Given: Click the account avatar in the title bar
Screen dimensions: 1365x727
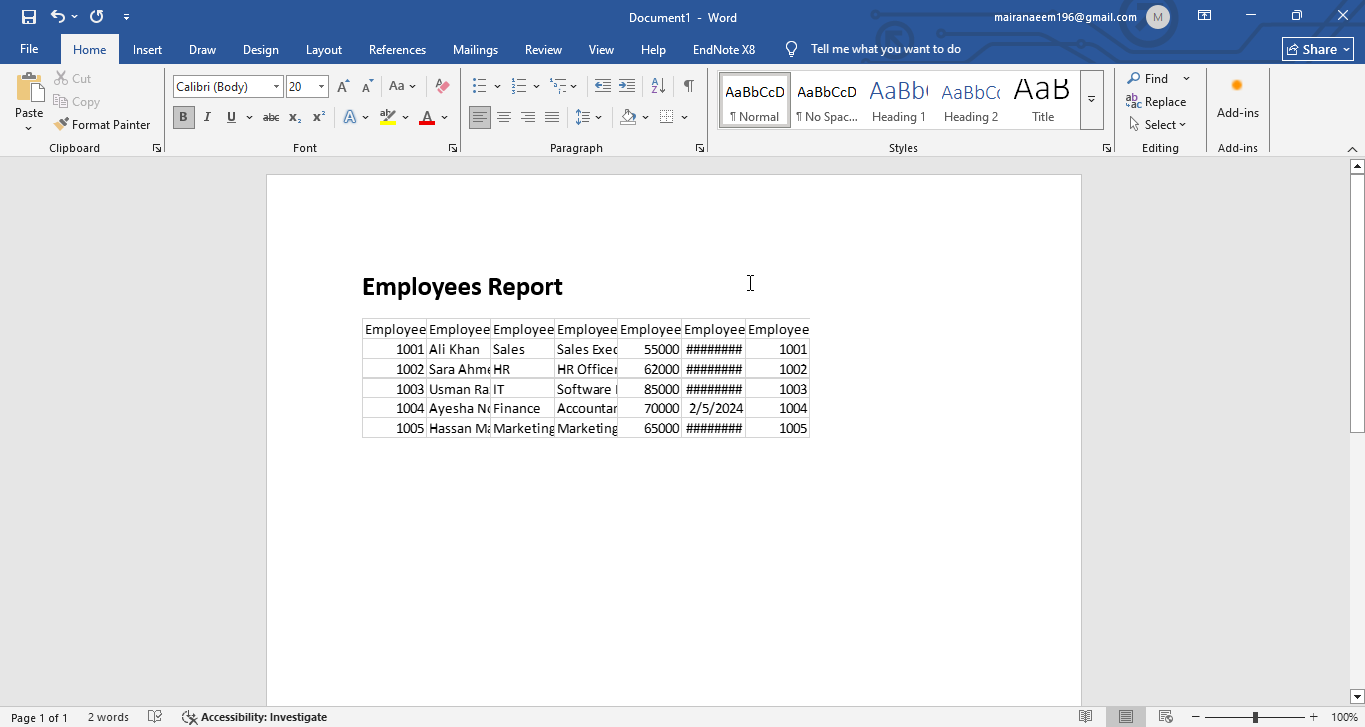Looking at the screenshot, I should pos(1158,17).
